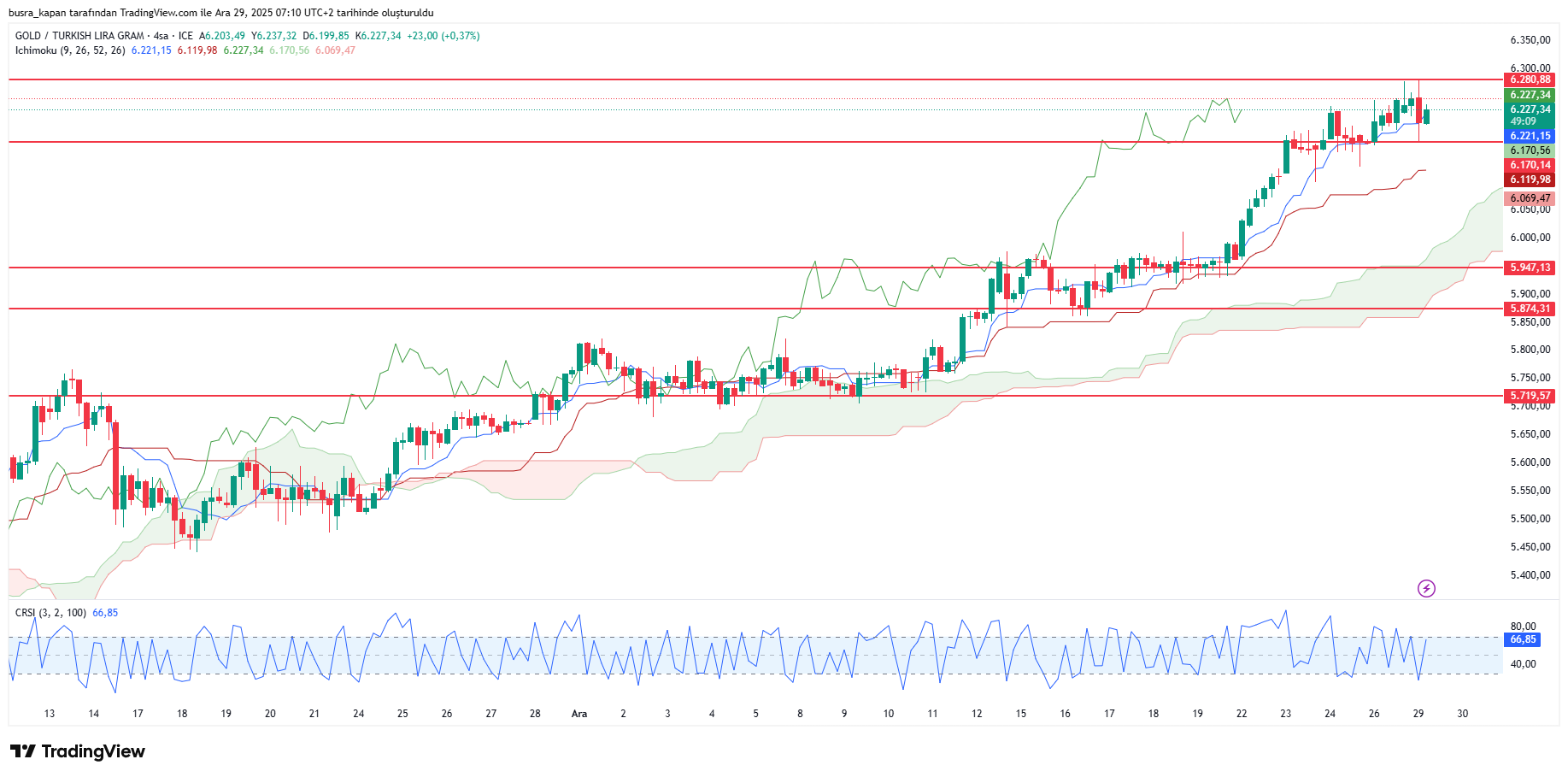The image size is (1568, 777).
Task: Open the Ichimoku (9, 26, 52, 26) indicator legend
Action: tap(70, 50)
